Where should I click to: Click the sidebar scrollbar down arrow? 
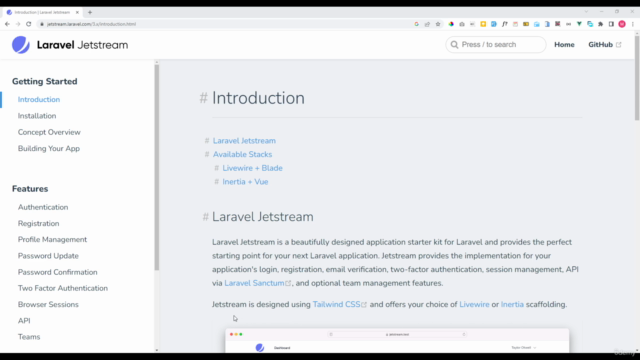pos(157,350)
